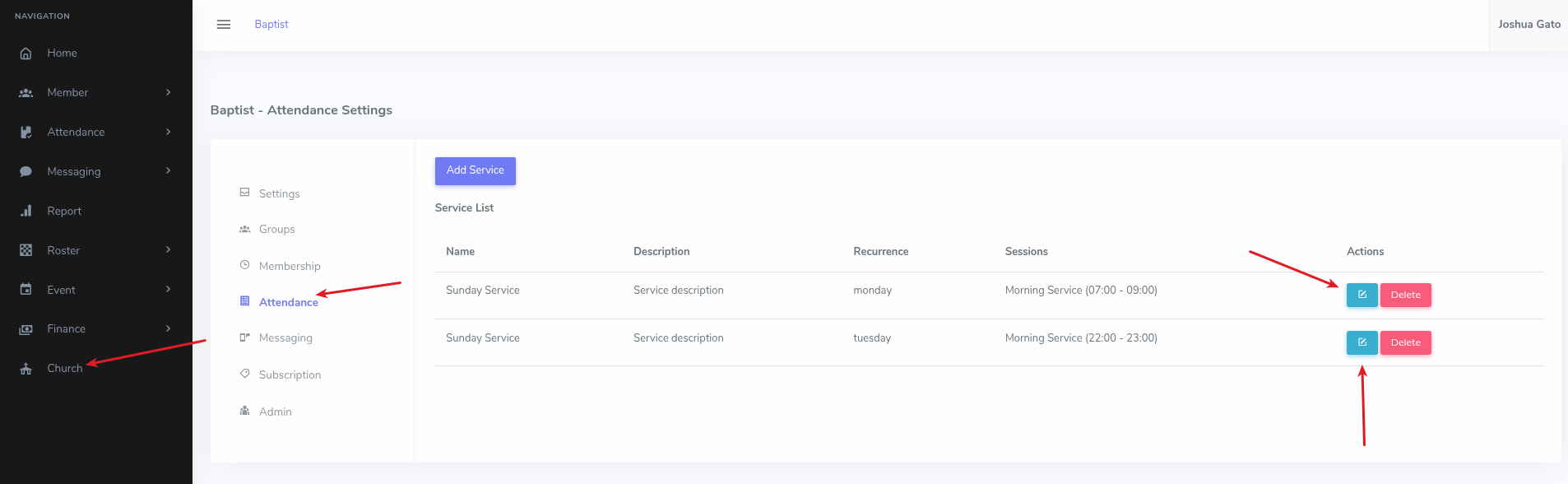Click the Groups people icon
The height and width of the screenshot is (484, 1568).
coord(244,229)
